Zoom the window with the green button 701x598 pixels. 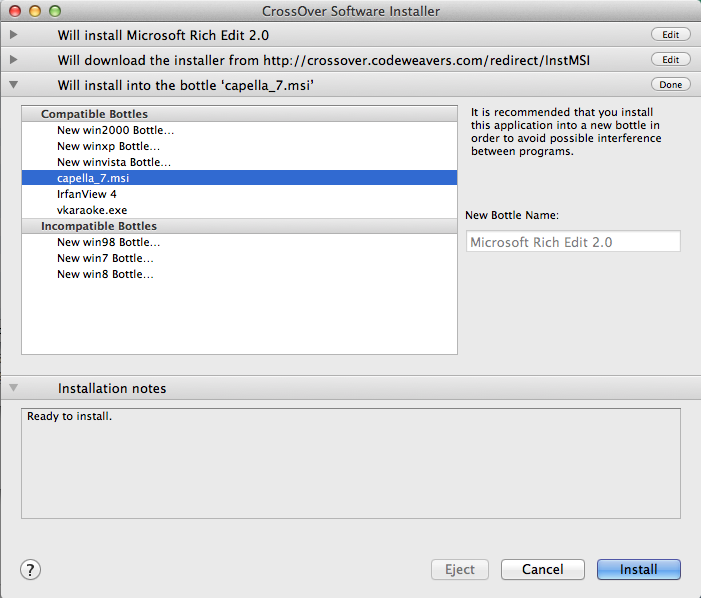[x=55, y=11]
